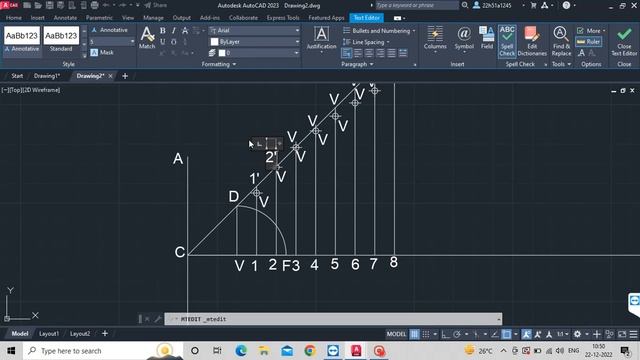Open the text layer dropdown showing 0
Screen dimensions: 640x360
tap(297, 53)
